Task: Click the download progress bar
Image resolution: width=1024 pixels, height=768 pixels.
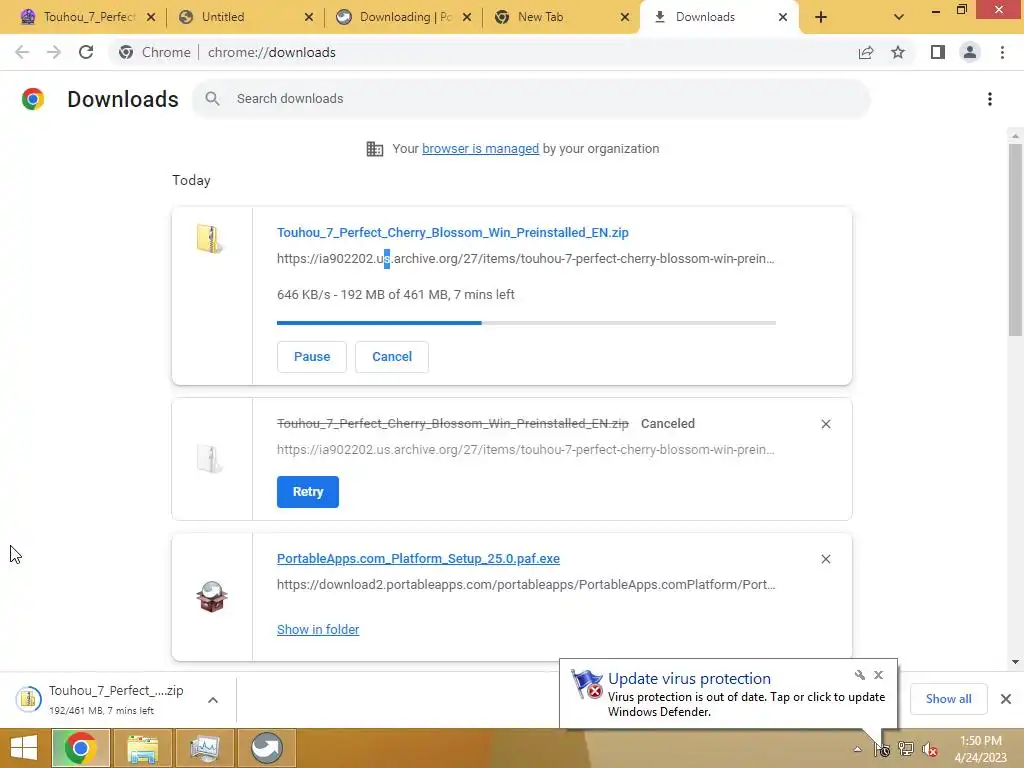Action: 526,323
